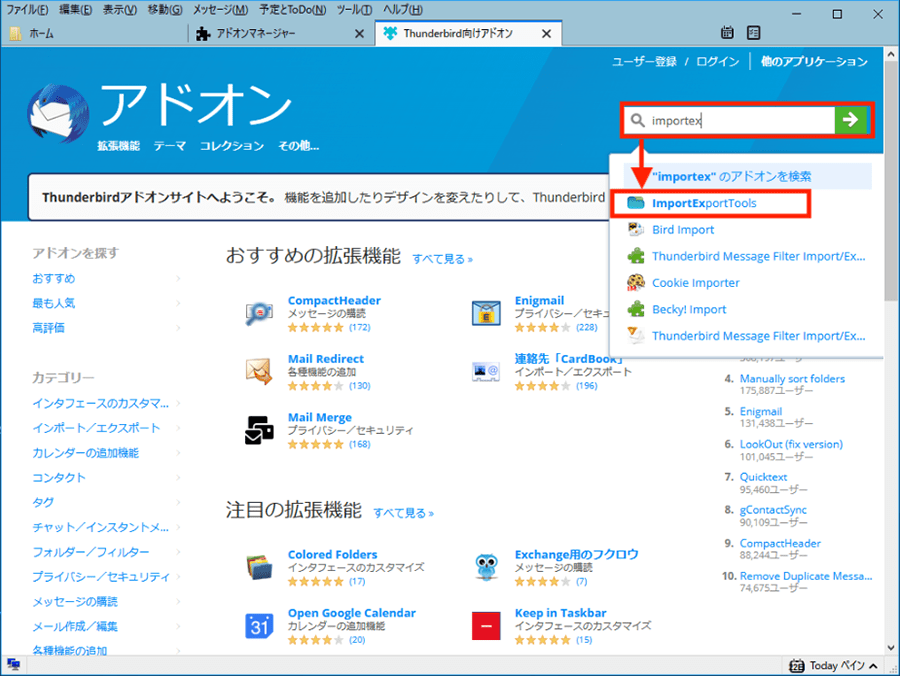Choose Bird Import from suggestion list
This screenshot has width=900, height=676.
[683, 230]
